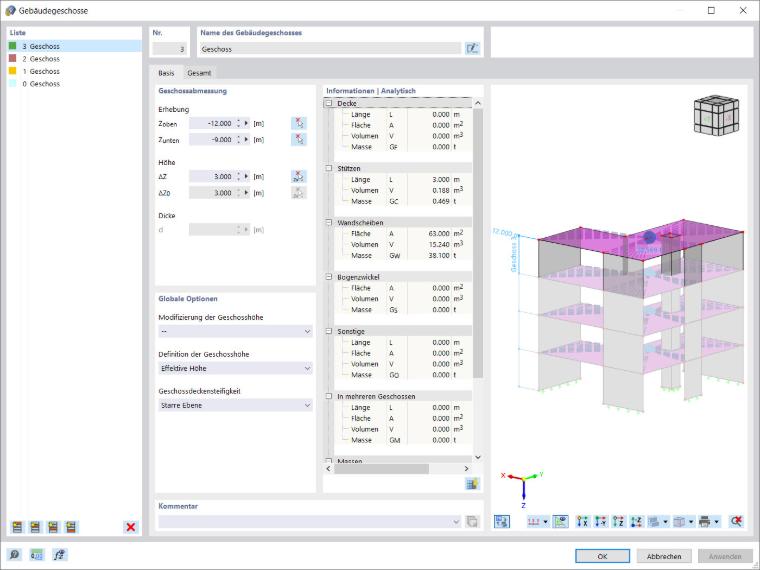760x570 pixels.
Task: Select 2 Geschoss in the list
Action: 74,59
